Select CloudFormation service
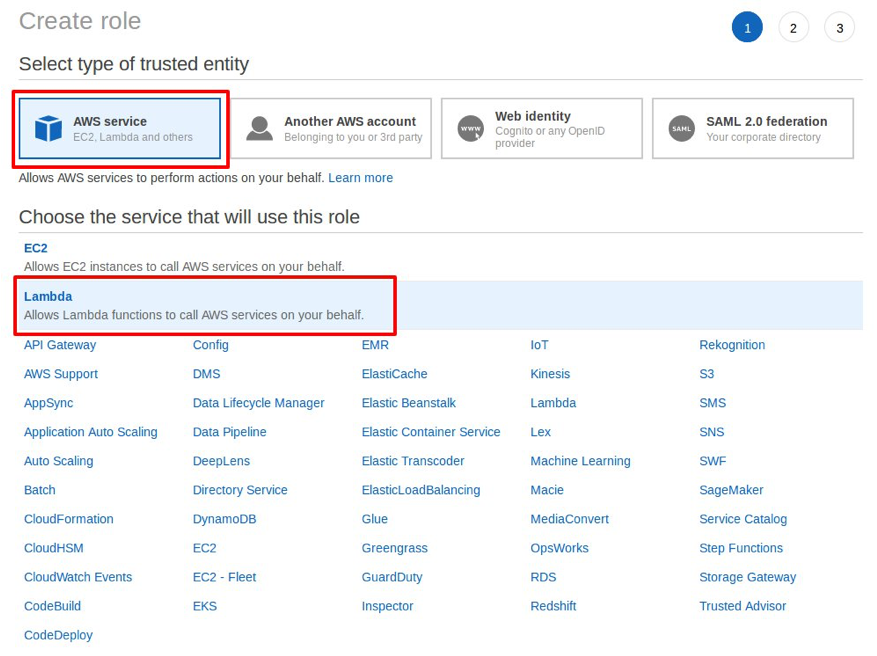877x656 pixels. tap(69, 519)
